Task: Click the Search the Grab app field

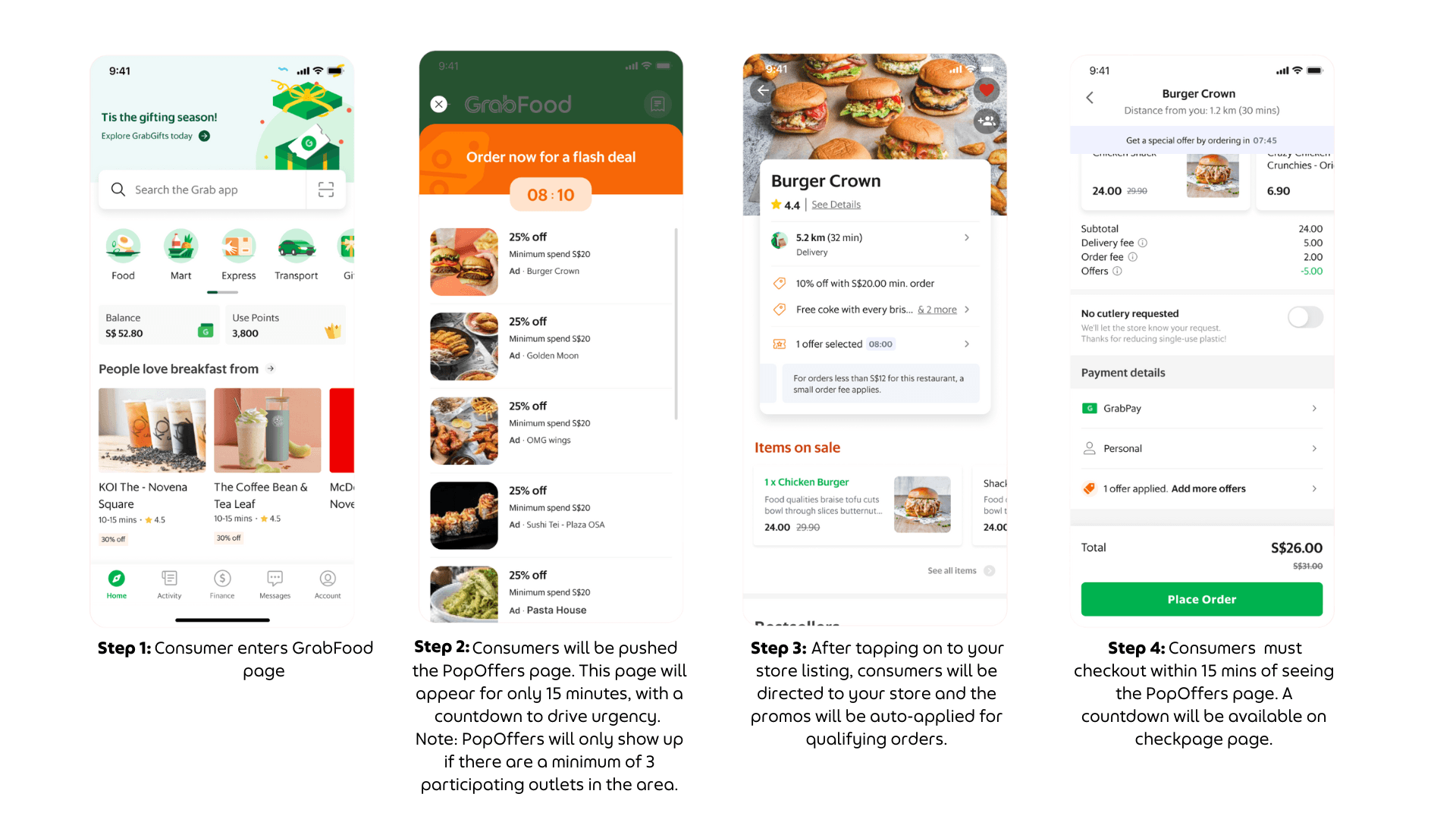Action: [x=205, y=190]
